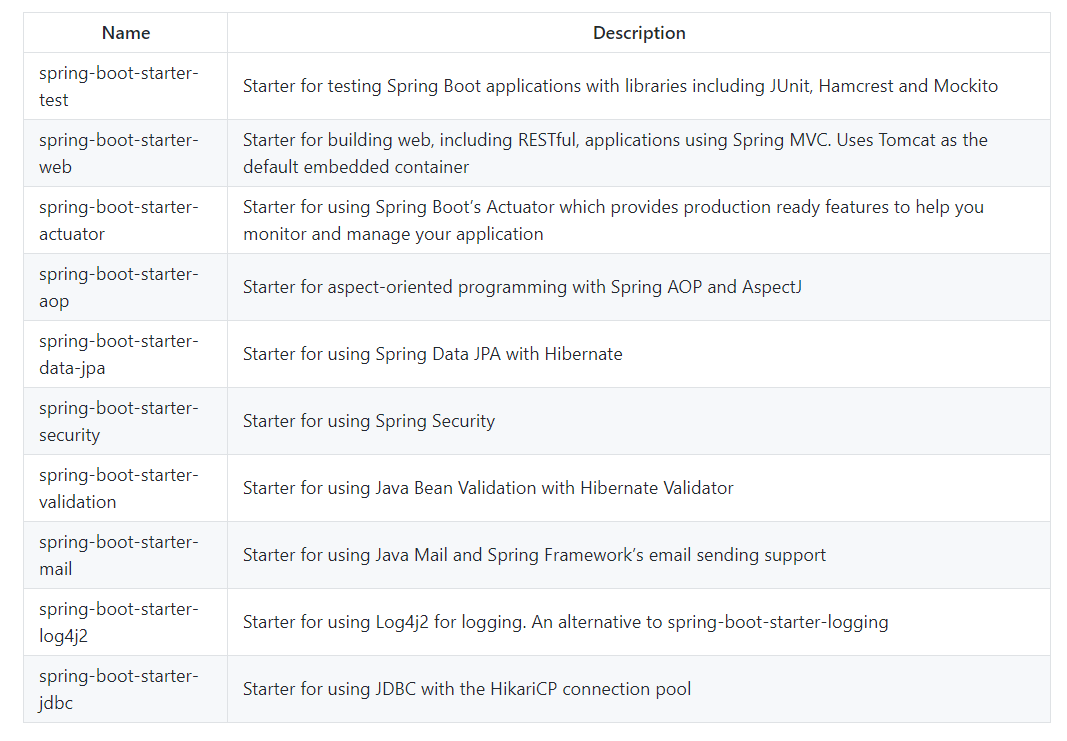Select the spring-boot-starter-log4j2 name cell
Viewport: 1067px width, 741px height.
coord(126,623)
